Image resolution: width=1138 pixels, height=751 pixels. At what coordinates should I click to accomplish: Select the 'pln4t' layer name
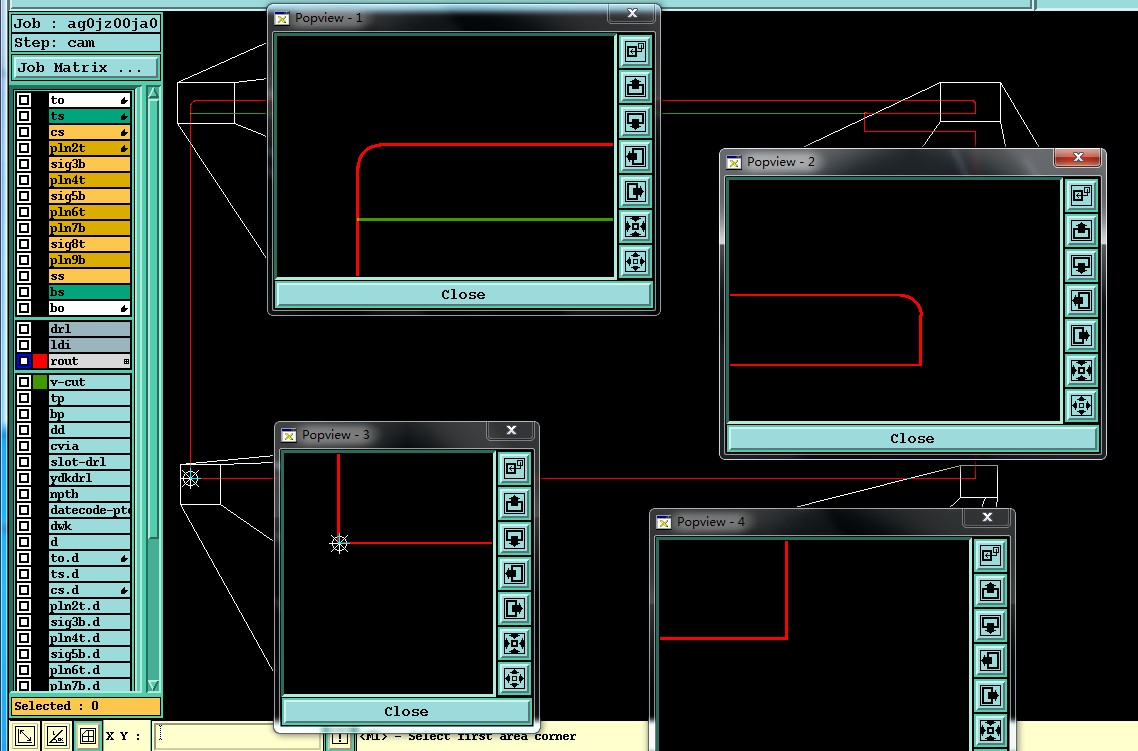pos(89,180)
